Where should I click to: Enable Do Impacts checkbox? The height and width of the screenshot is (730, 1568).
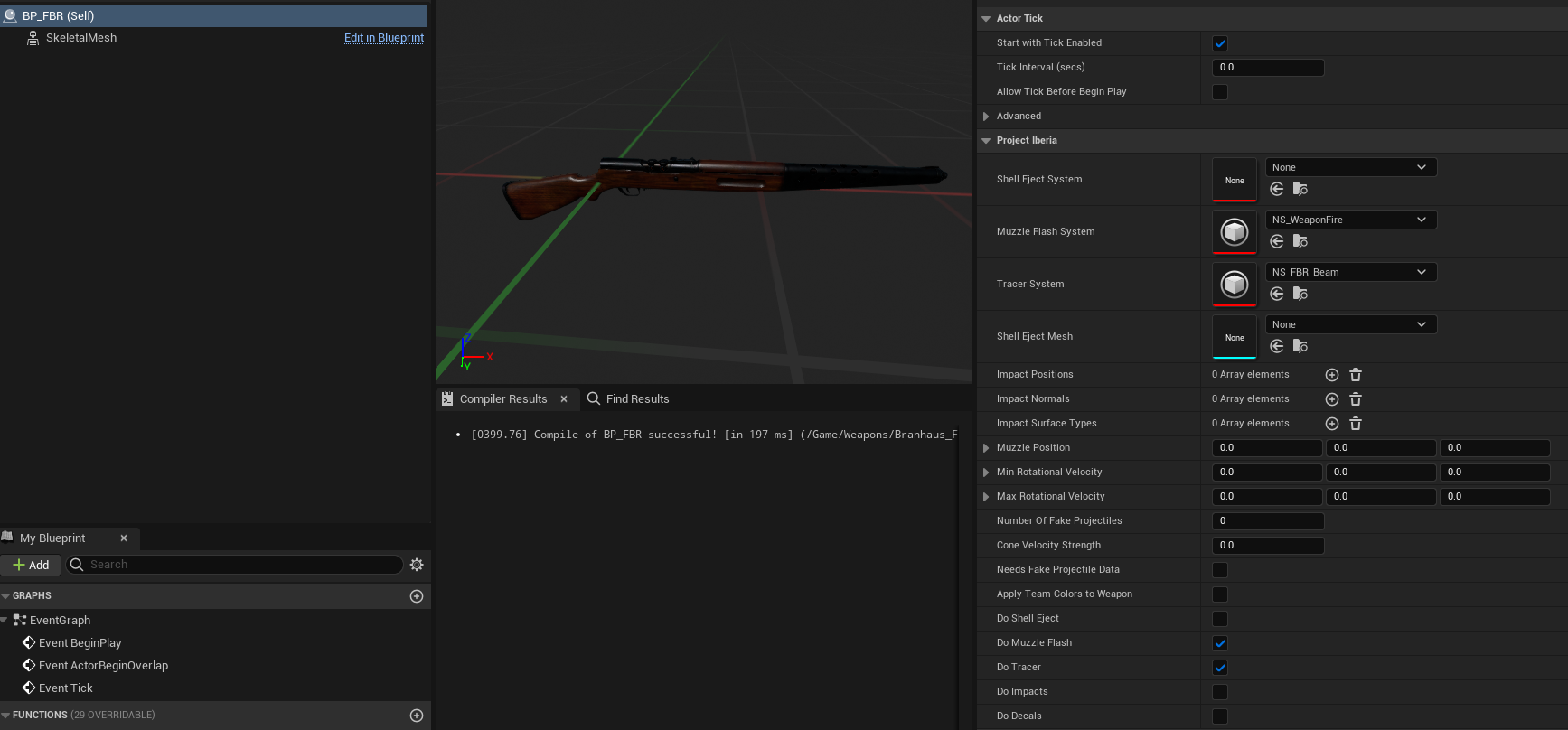(1220, 692)
